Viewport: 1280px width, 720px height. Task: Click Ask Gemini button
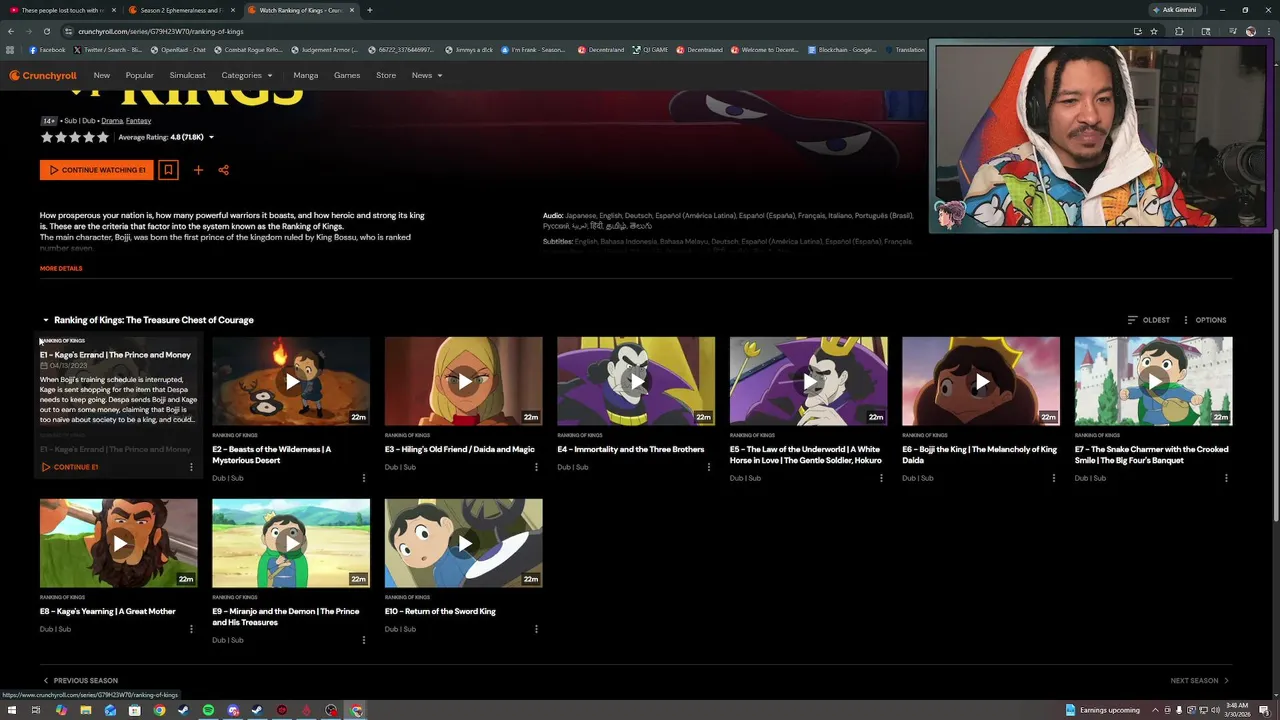1174,10
